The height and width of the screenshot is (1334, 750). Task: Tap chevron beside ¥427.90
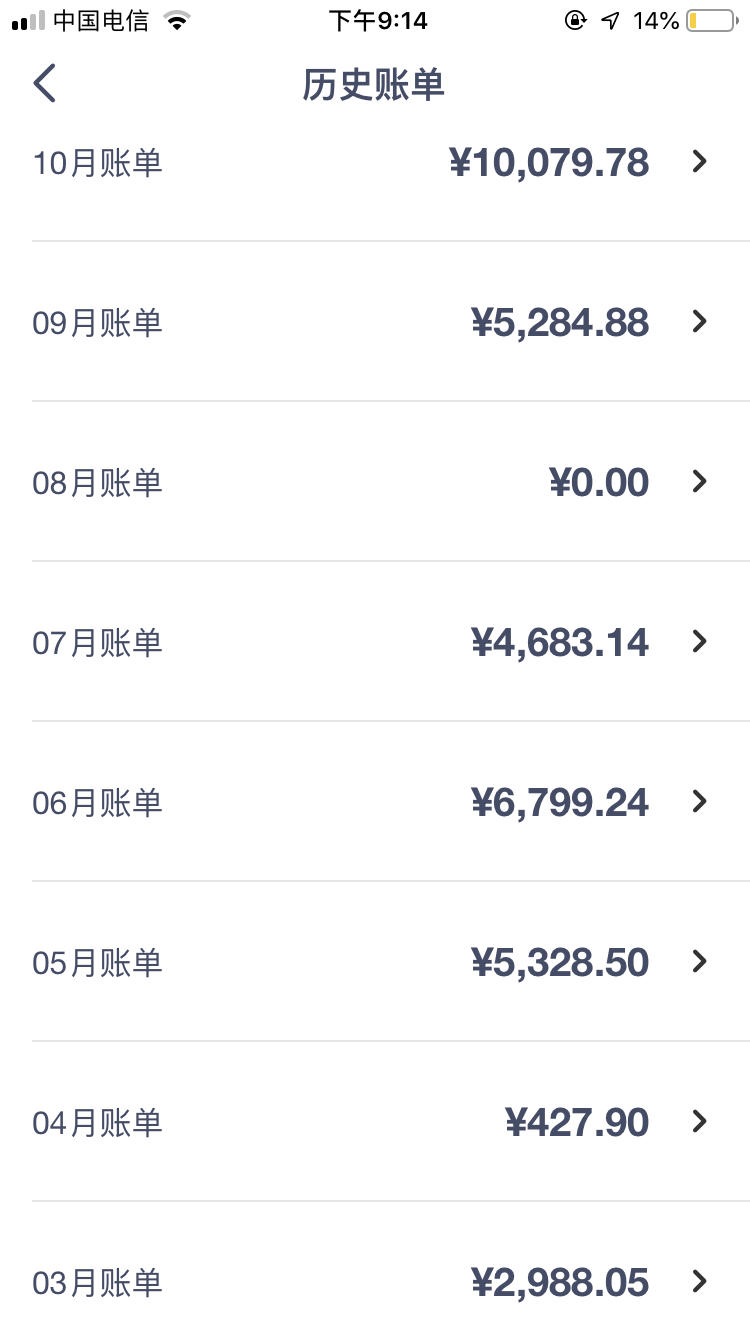click(x=700, y=1121)
